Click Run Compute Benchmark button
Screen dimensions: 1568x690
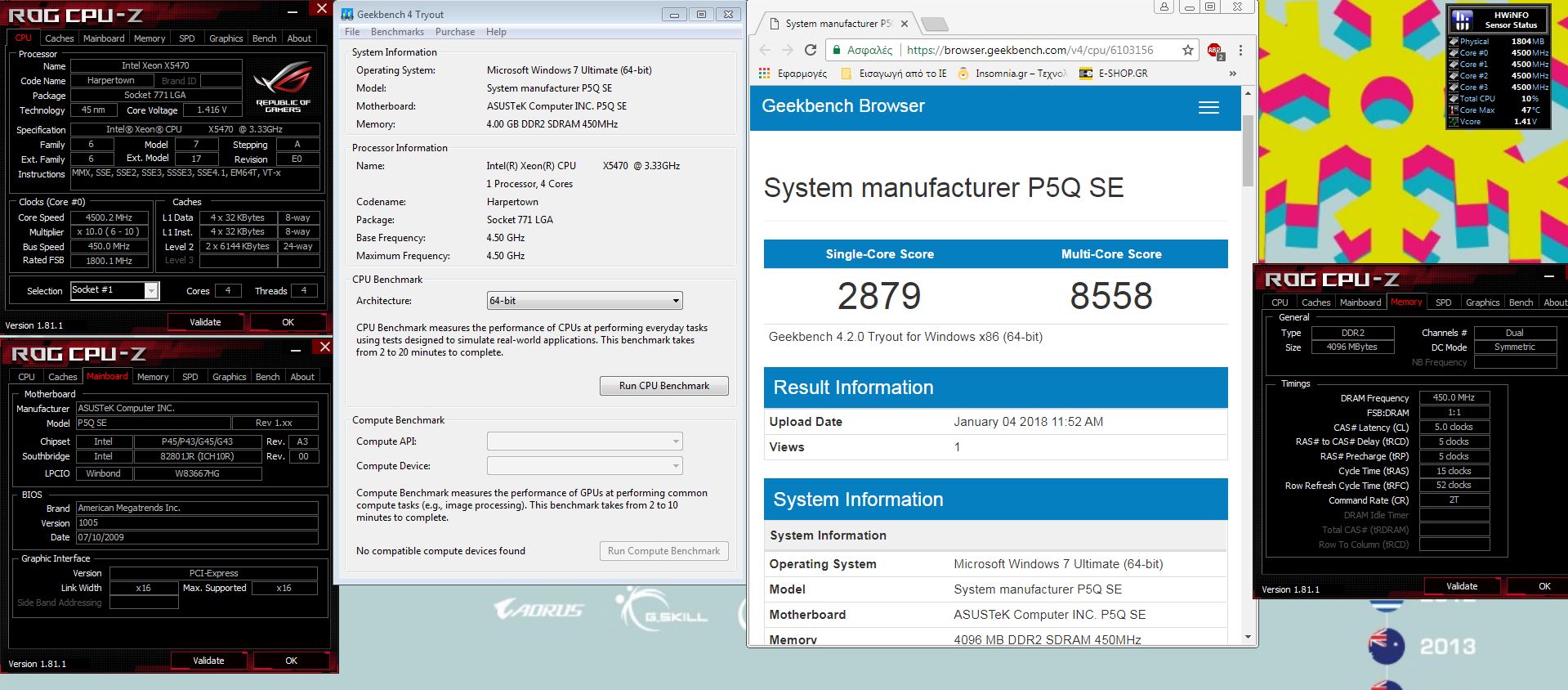[664, 551]
